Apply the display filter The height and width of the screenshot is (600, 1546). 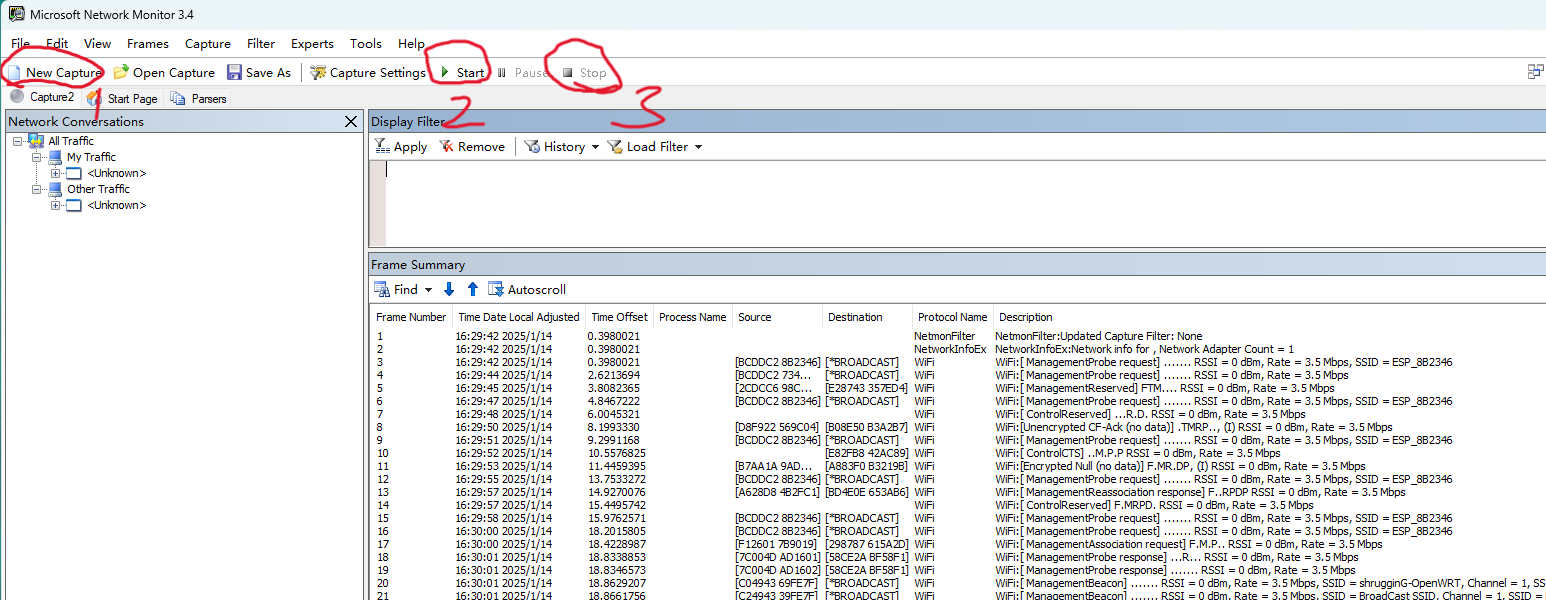click(400, 146)
